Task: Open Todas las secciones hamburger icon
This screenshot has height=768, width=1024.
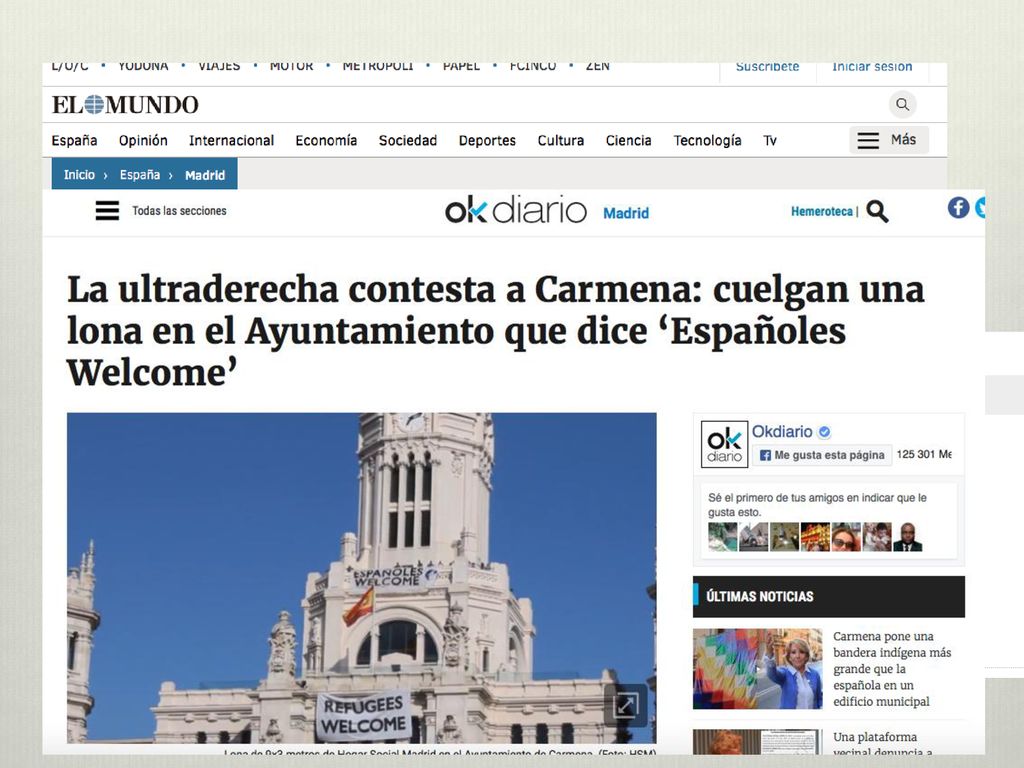Action: [107, 210]
